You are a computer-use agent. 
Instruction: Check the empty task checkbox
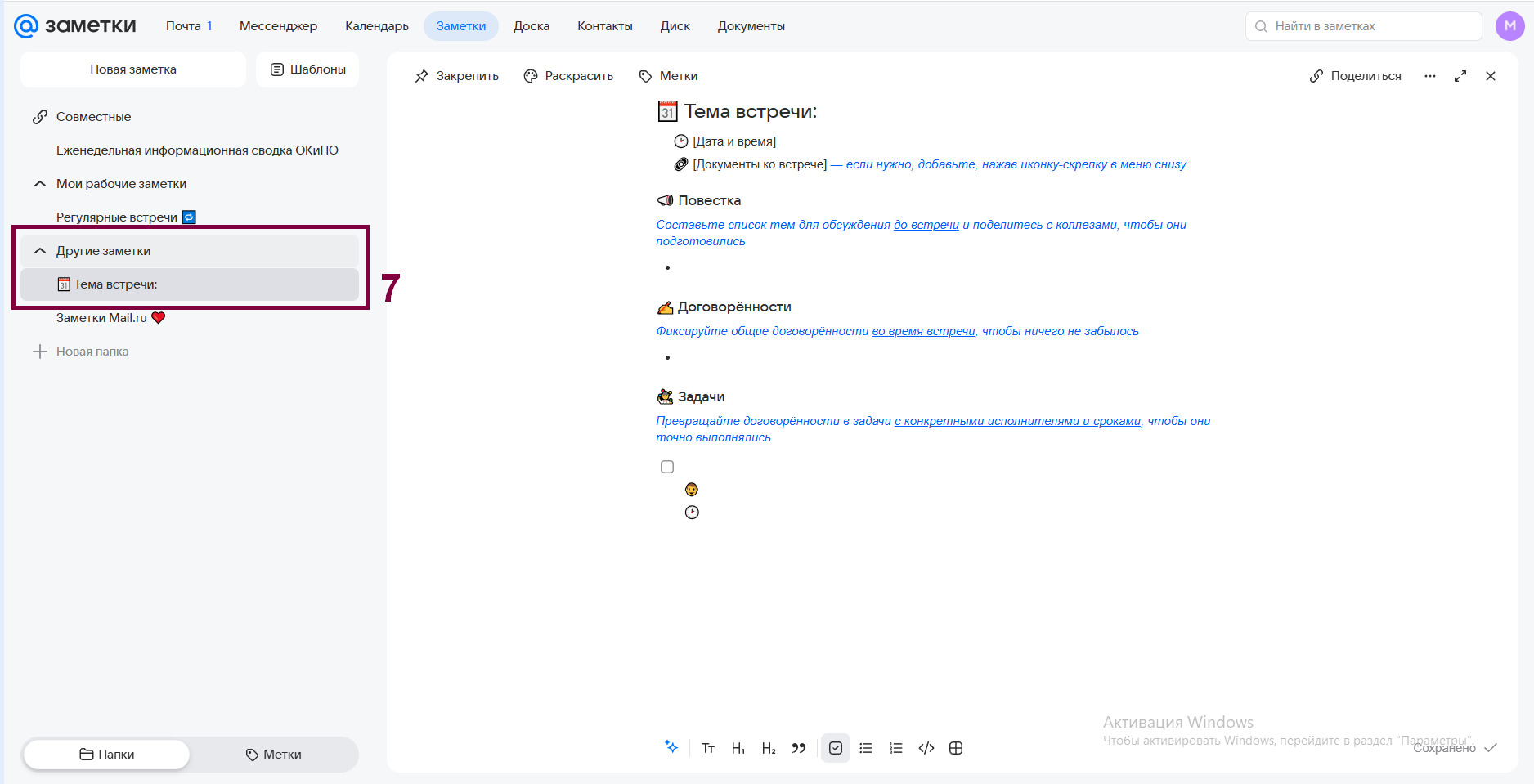pyautogui.click(x=667, y=467)
